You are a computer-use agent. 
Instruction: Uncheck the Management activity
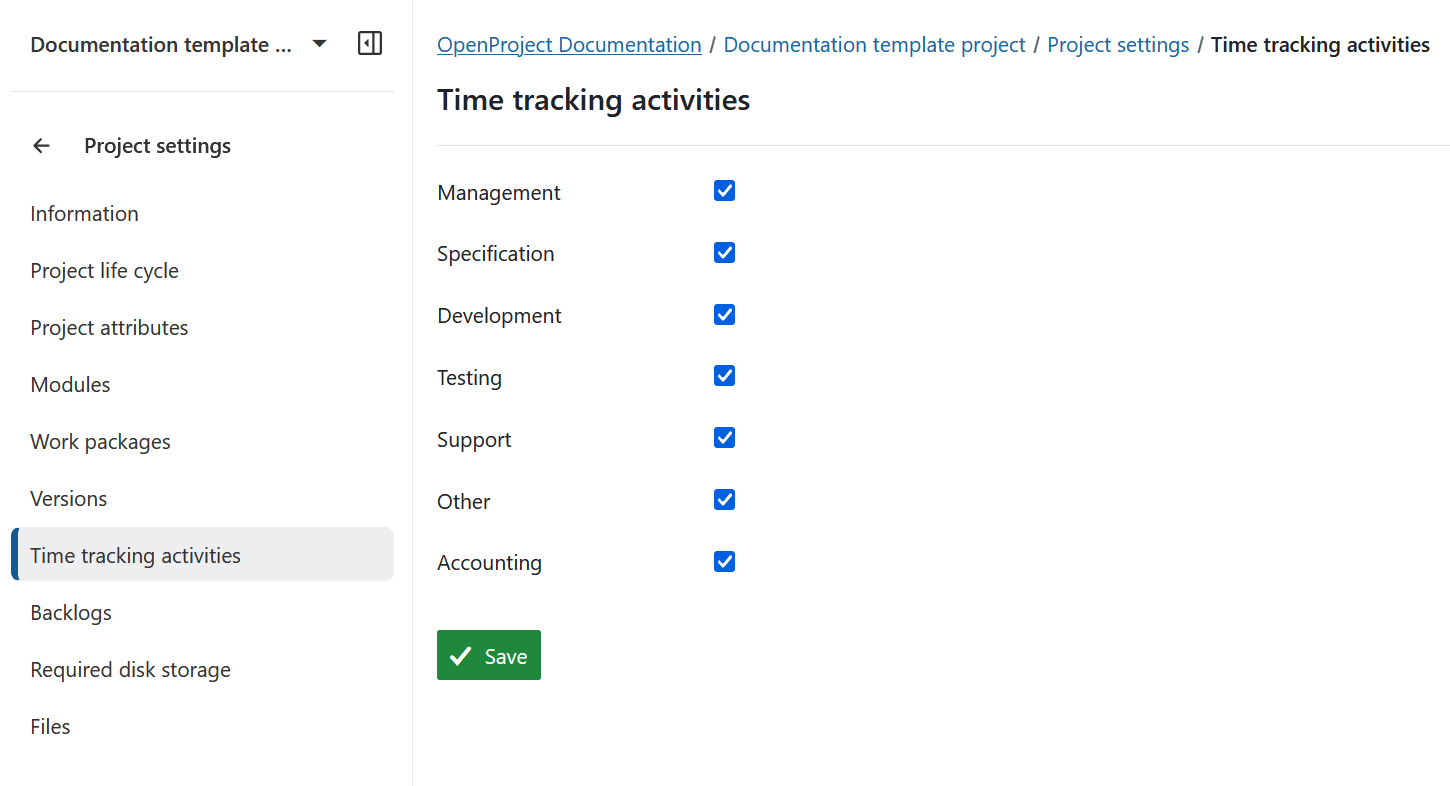point(724,190)
